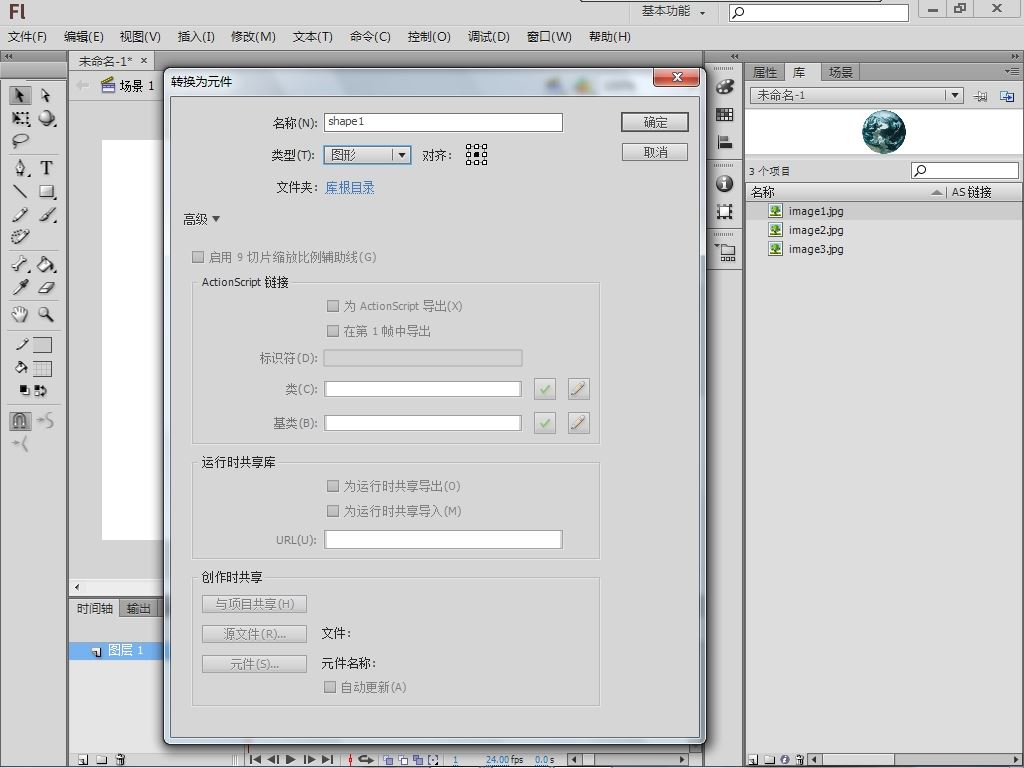
Task: Select the Eyedropper tool
Action: coord(20,287)
